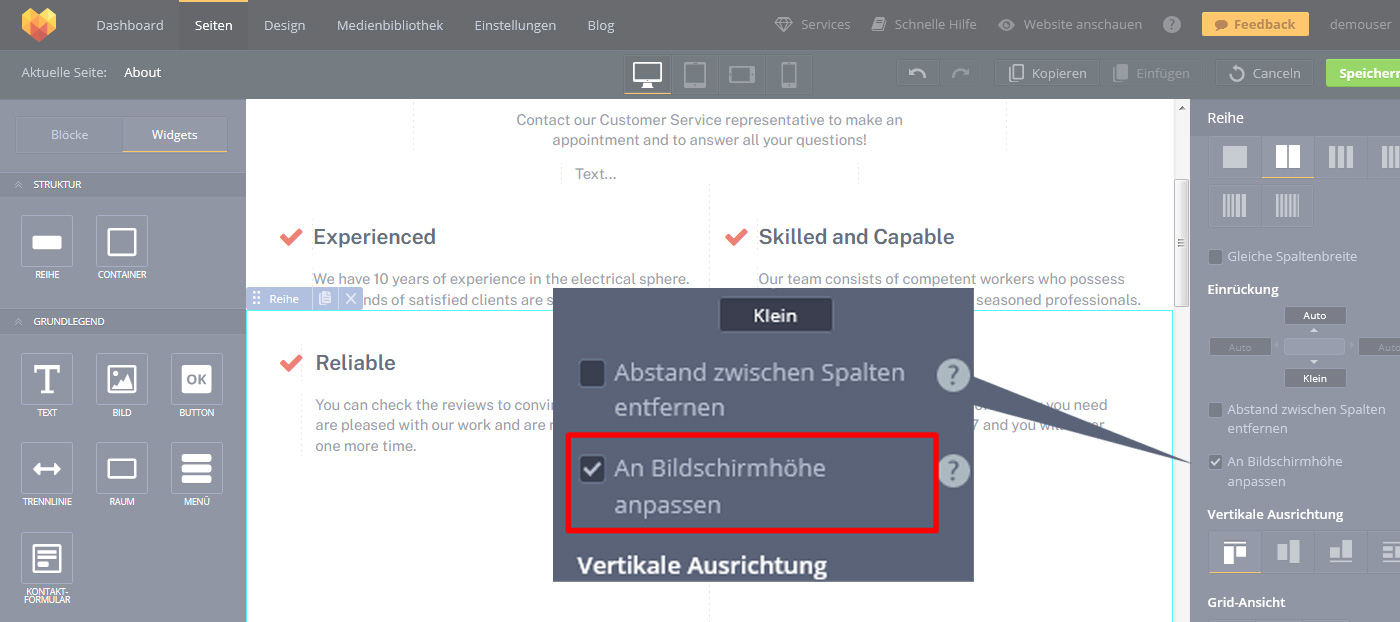Click the Text... placeholder field

tap(595, 174)
